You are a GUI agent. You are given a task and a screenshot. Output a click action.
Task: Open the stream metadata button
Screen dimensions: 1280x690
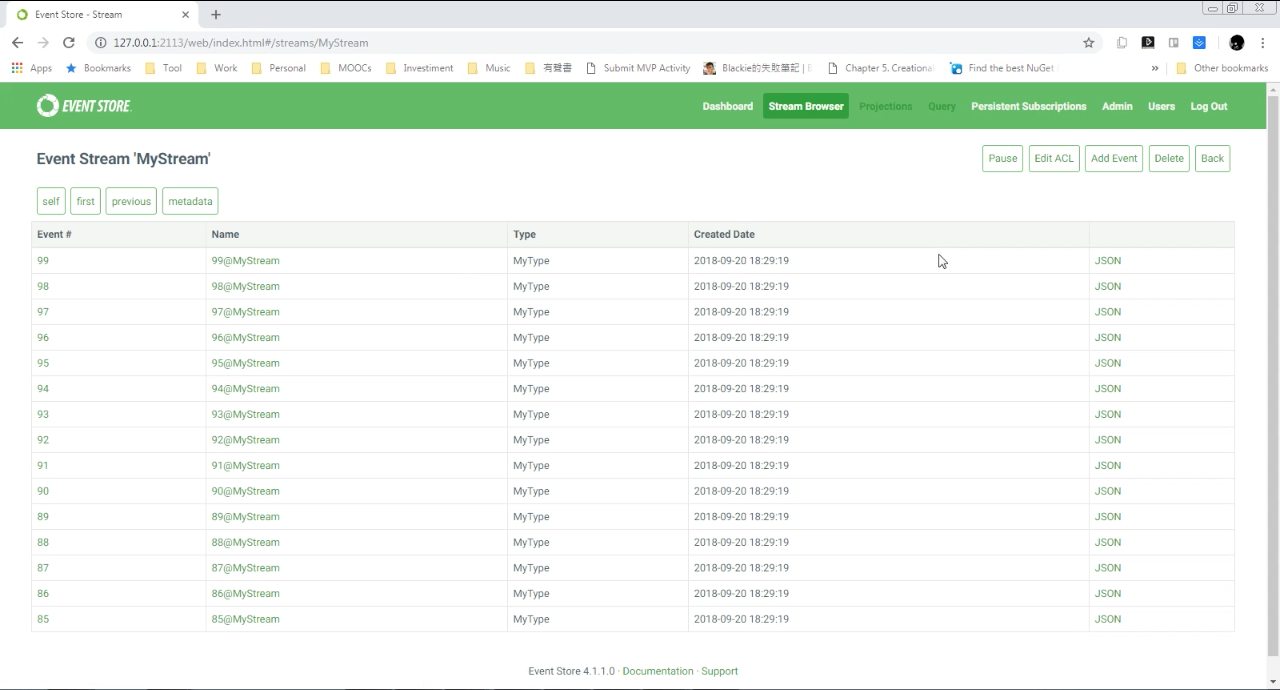[x=190, y=201]
